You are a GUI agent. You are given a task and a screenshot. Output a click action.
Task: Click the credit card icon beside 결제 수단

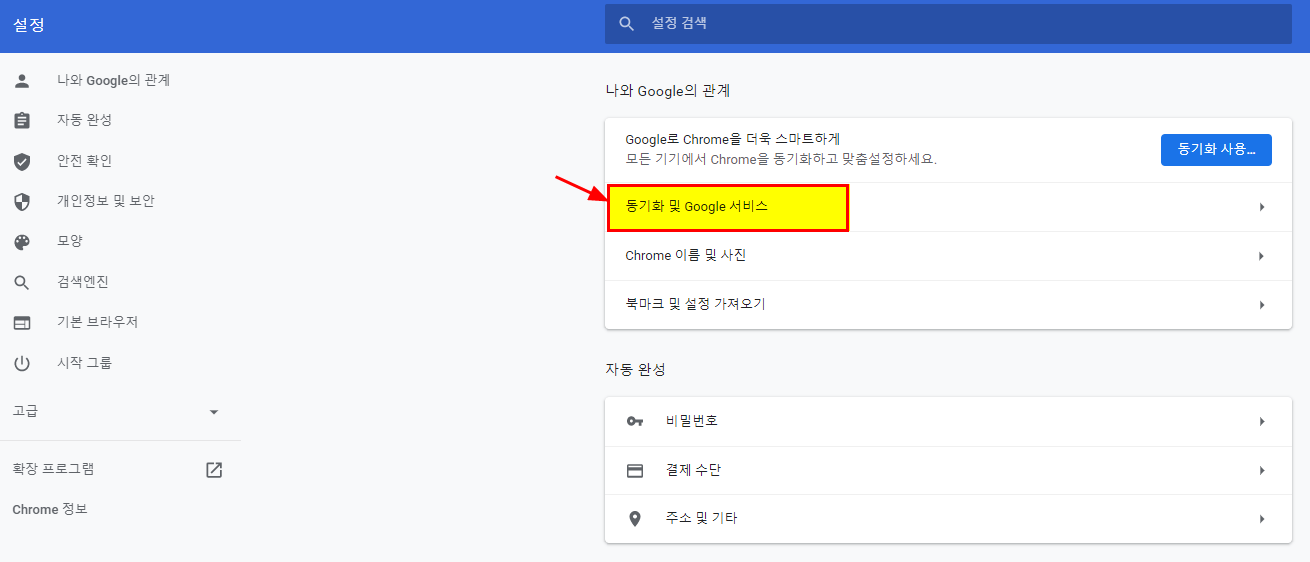(x=635, y=470)
